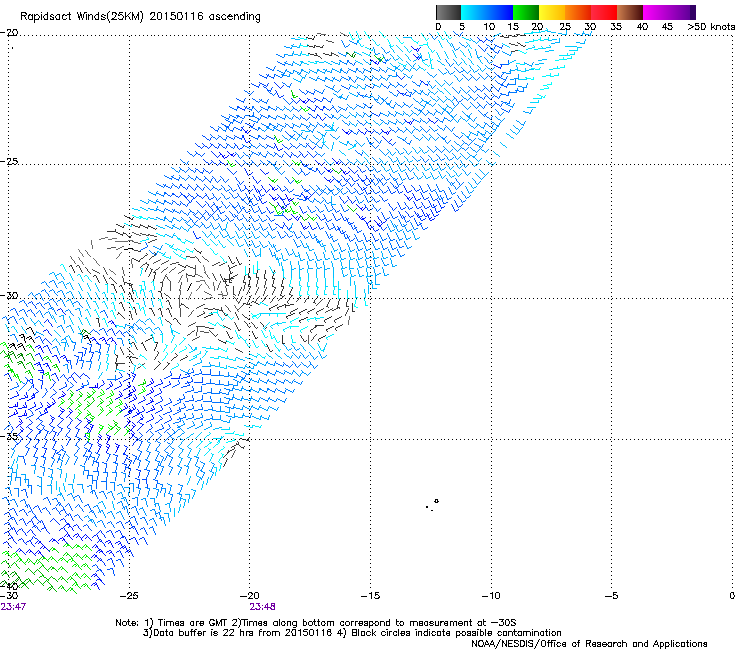Click the 'NOAA/NESDIS/Office of Research and Applications' credit
Screen dimensions: 740x650
589,644
